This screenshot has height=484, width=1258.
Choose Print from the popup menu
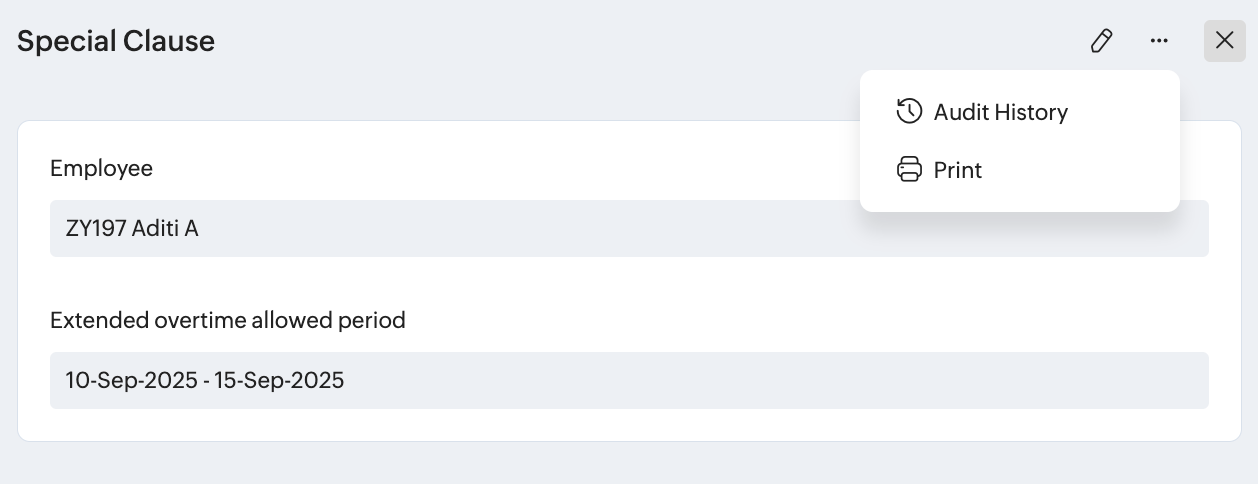[957, 170]
